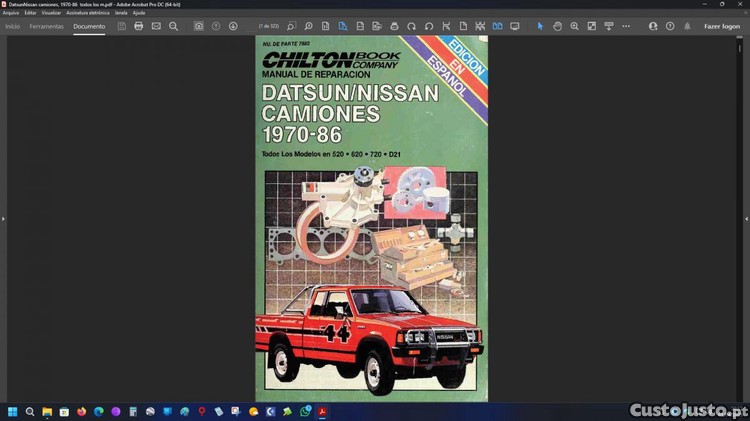
Task: Expand the left navigation pane
Action: tap(3, 218)
